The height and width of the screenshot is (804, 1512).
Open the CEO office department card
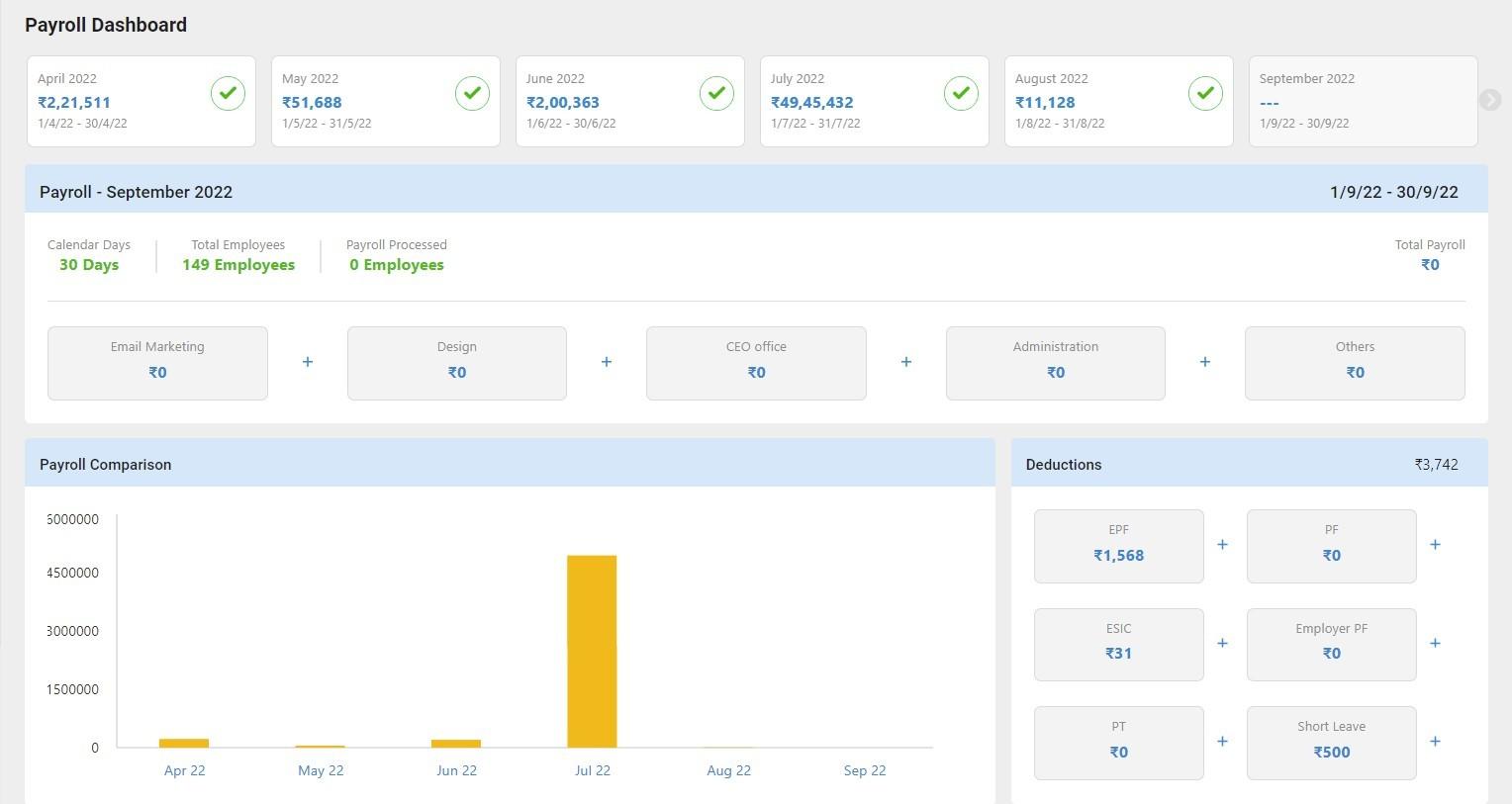click(756, 363)
